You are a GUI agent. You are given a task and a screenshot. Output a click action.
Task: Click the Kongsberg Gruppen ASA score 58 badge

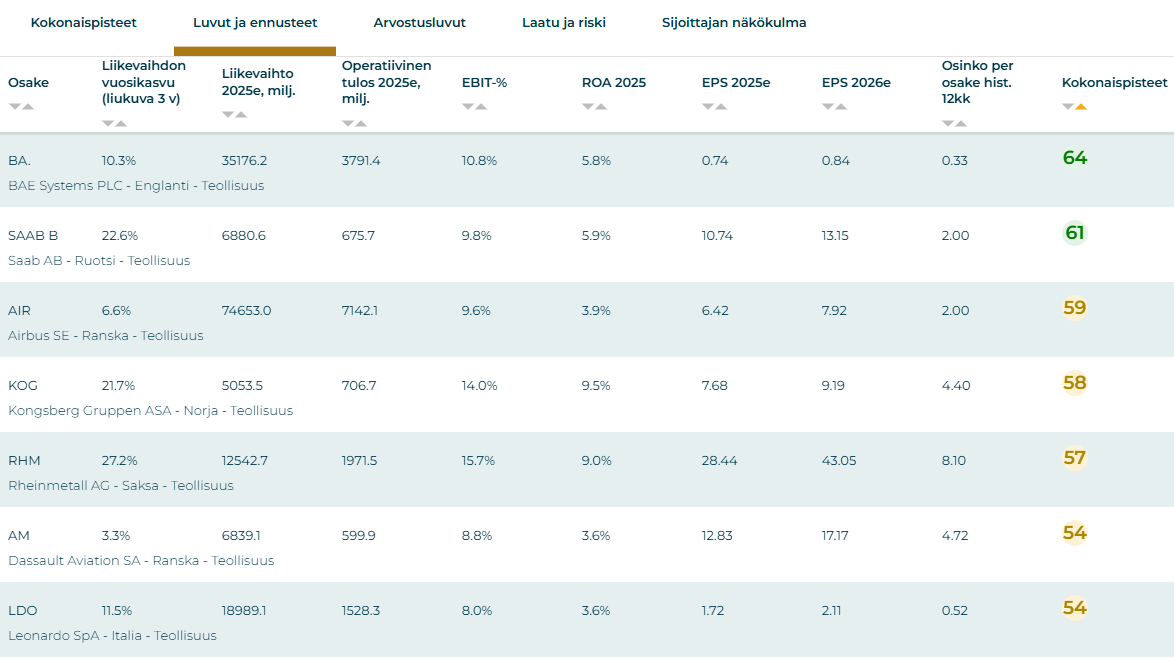[1074, 383]
